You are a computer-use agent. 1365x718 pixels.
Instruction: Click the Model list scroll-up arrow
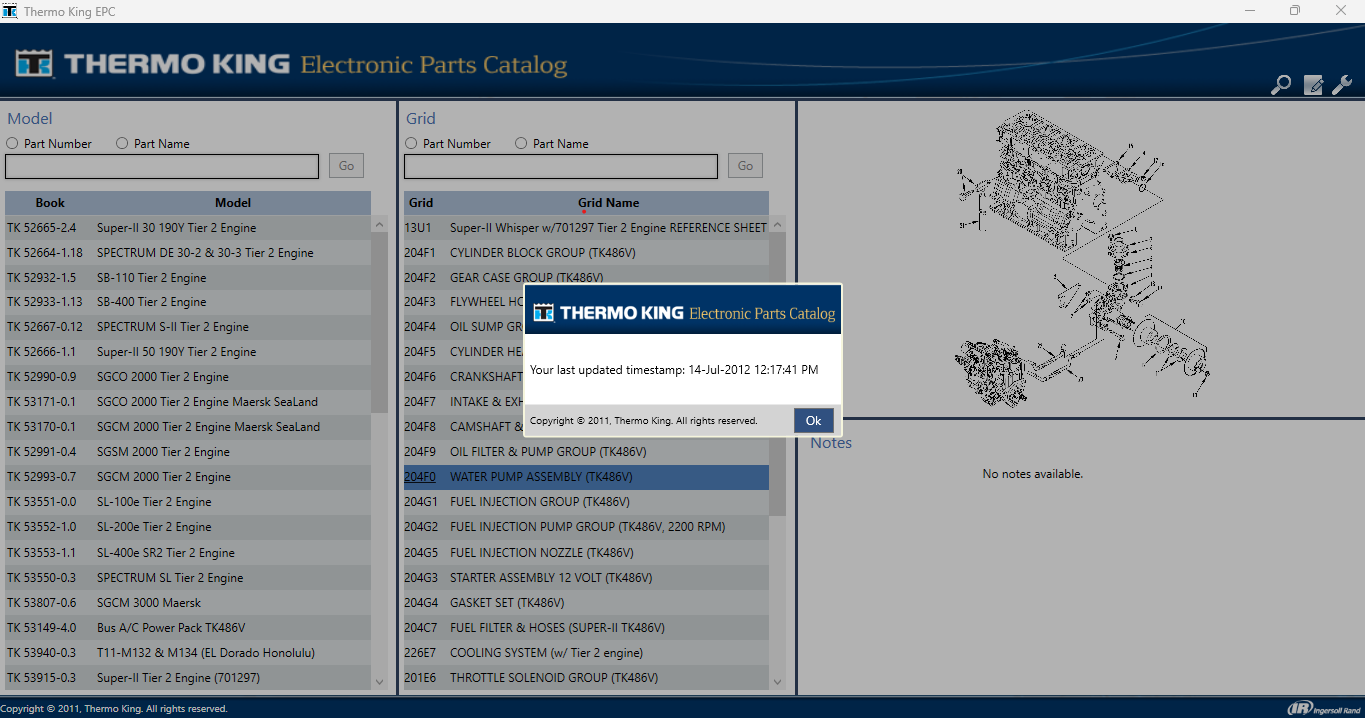[379, 224]
